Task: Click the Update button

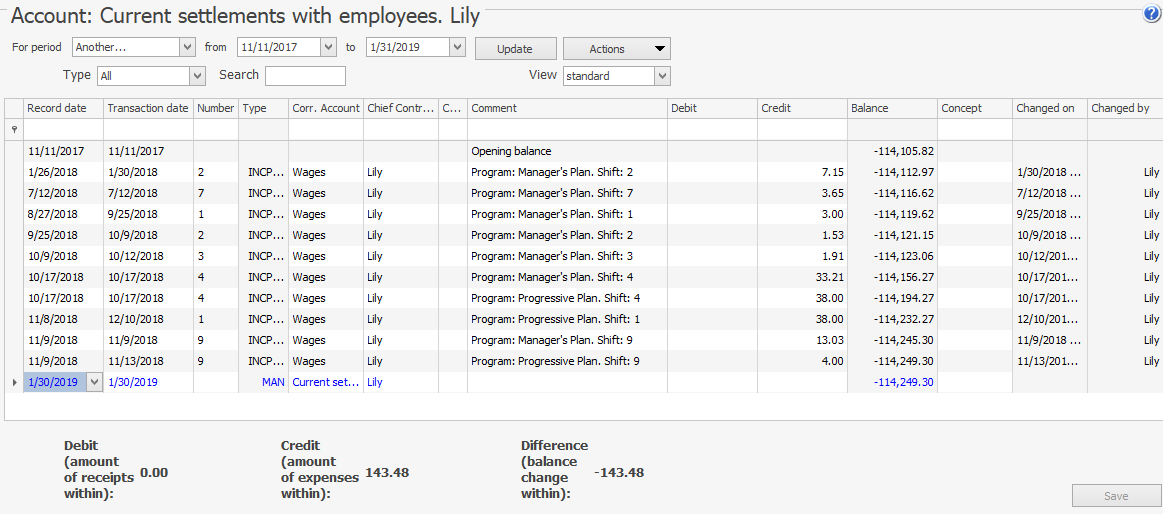Action: tap(514, 49)
